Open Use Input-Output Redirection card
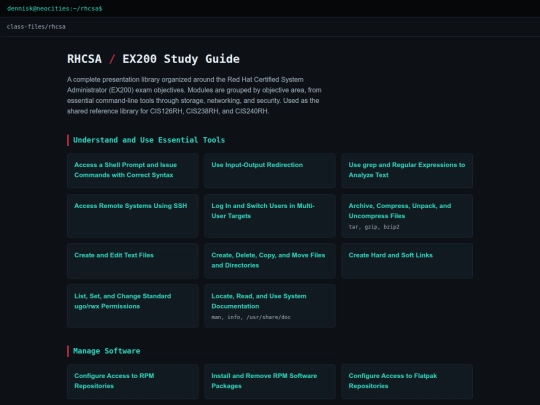 coord(270,170)
